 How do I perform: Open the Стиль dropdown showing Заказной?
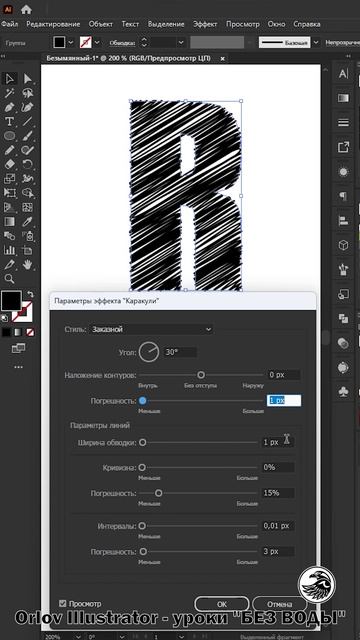[151, 329]
